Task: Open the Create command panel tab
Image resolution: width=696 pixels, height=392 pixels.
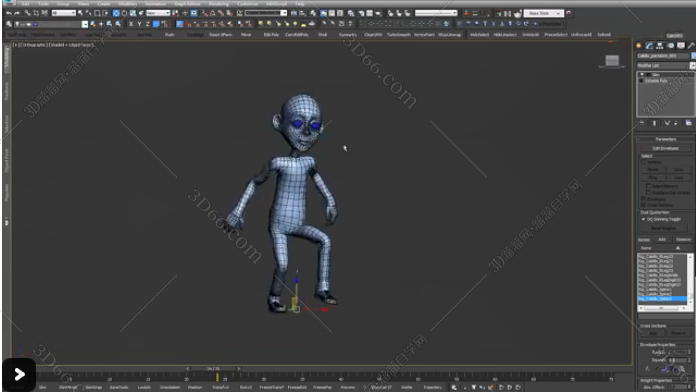Action: [x=639, y=46]
